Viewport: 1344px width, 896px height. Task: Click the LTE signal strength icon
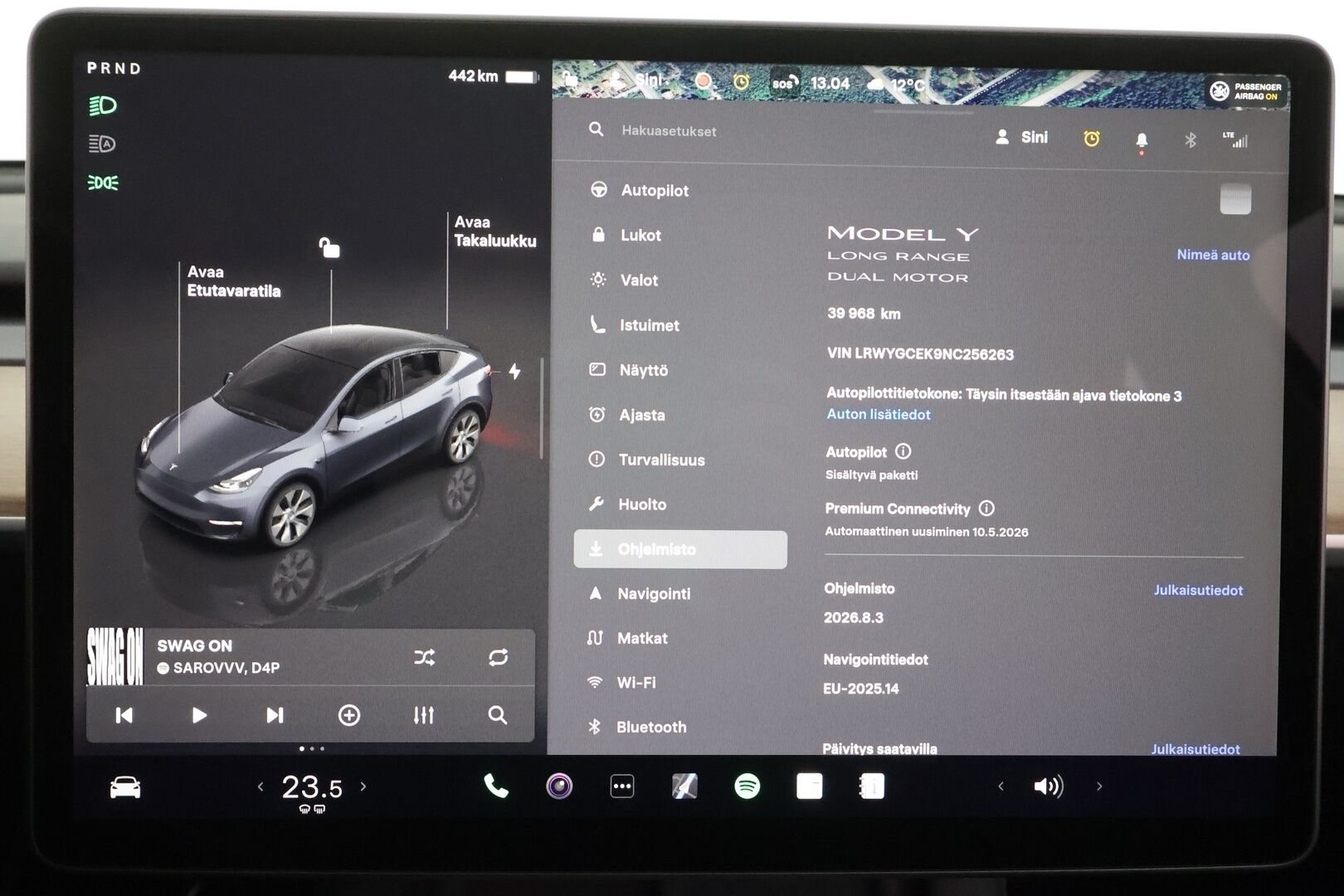[x=1235, y=139]
